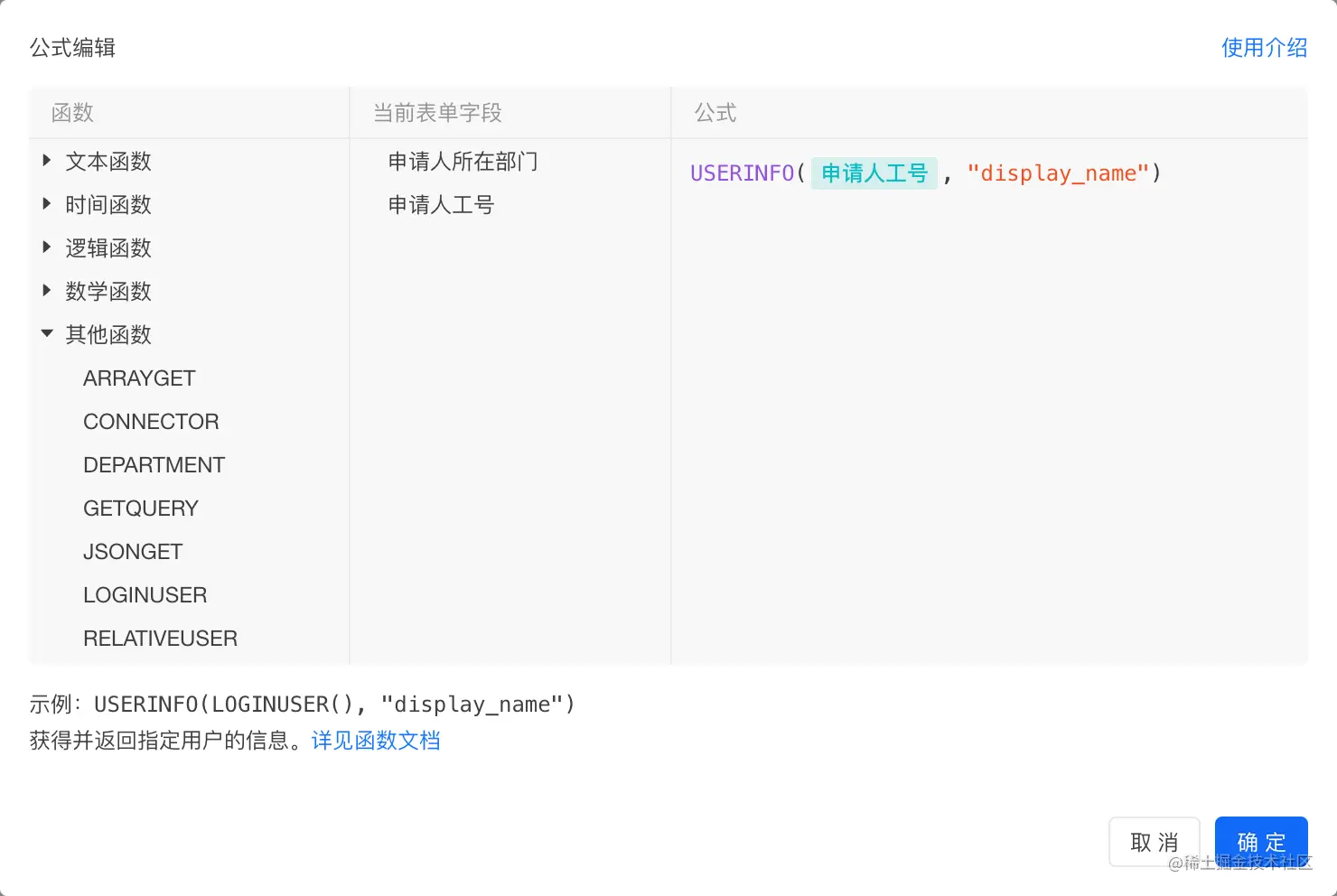
Task: Click the 当前表单字段 column header
Action: (x=437, y=113)
